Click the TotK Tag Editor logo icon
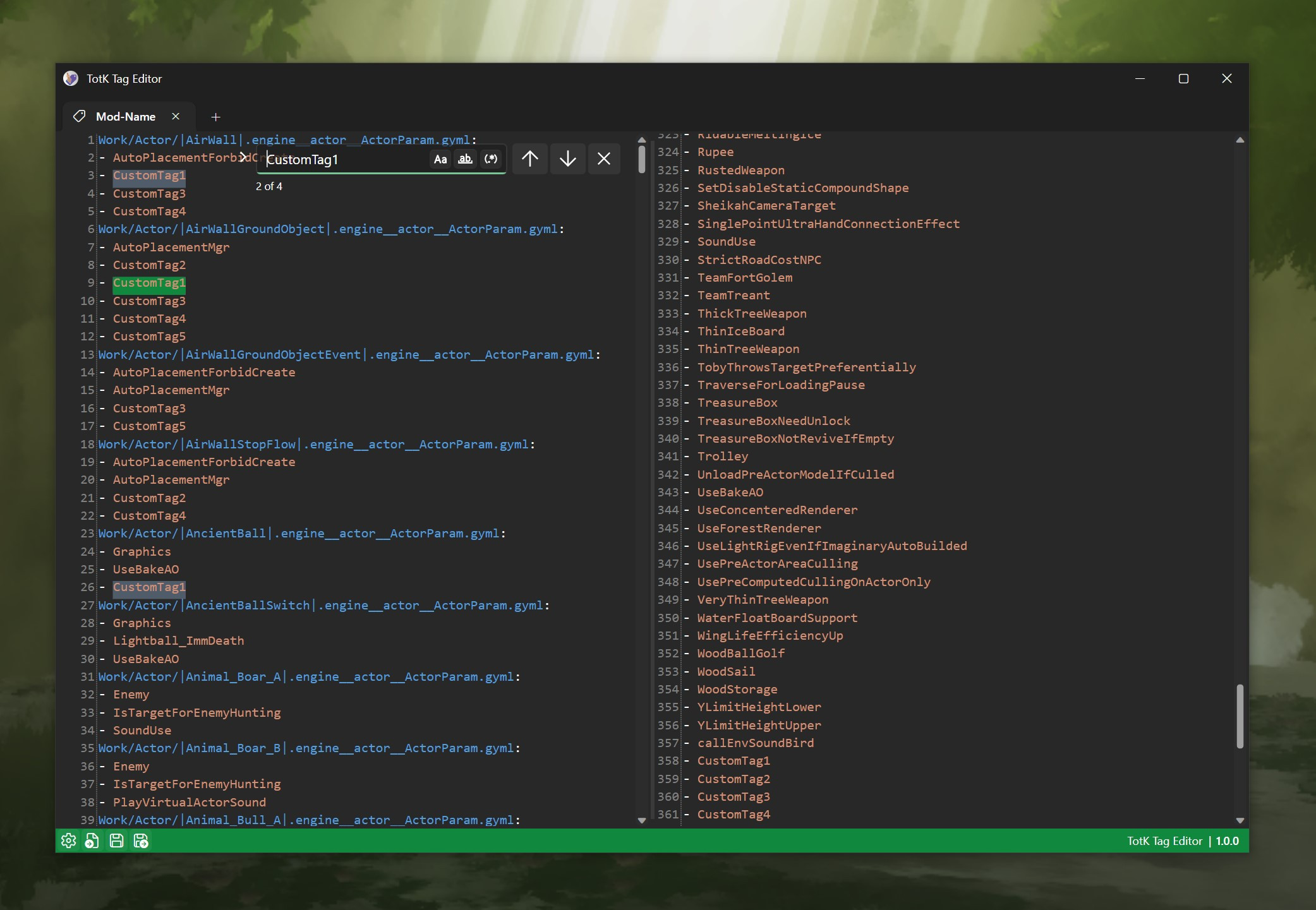The width and height of the screenshot is (1316, 910). pos(71,78)
